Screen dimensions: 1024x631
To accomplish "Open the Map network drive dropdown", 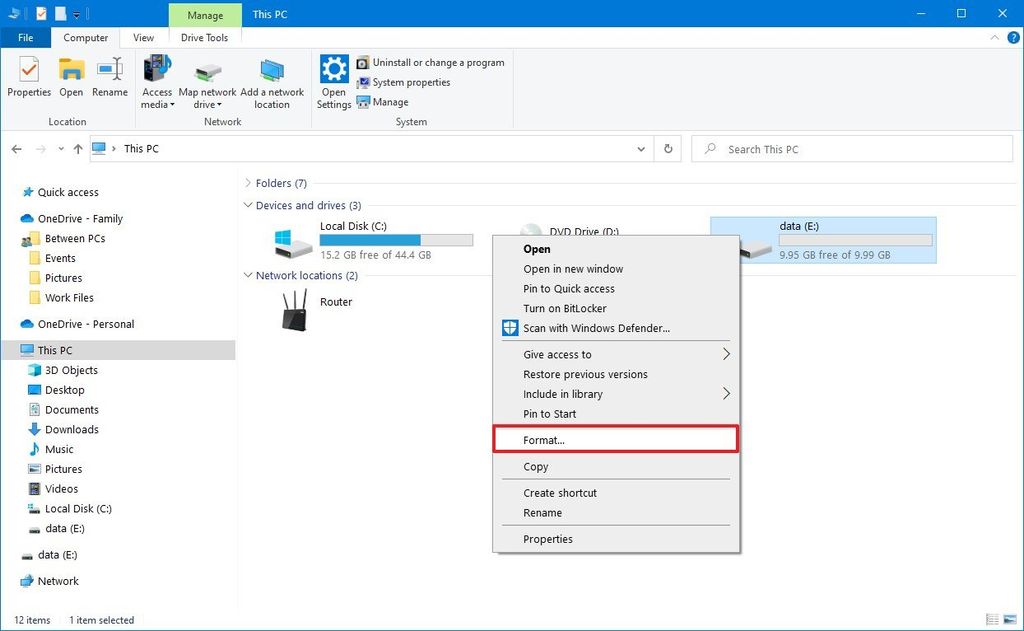I will (x=207, y=82).
